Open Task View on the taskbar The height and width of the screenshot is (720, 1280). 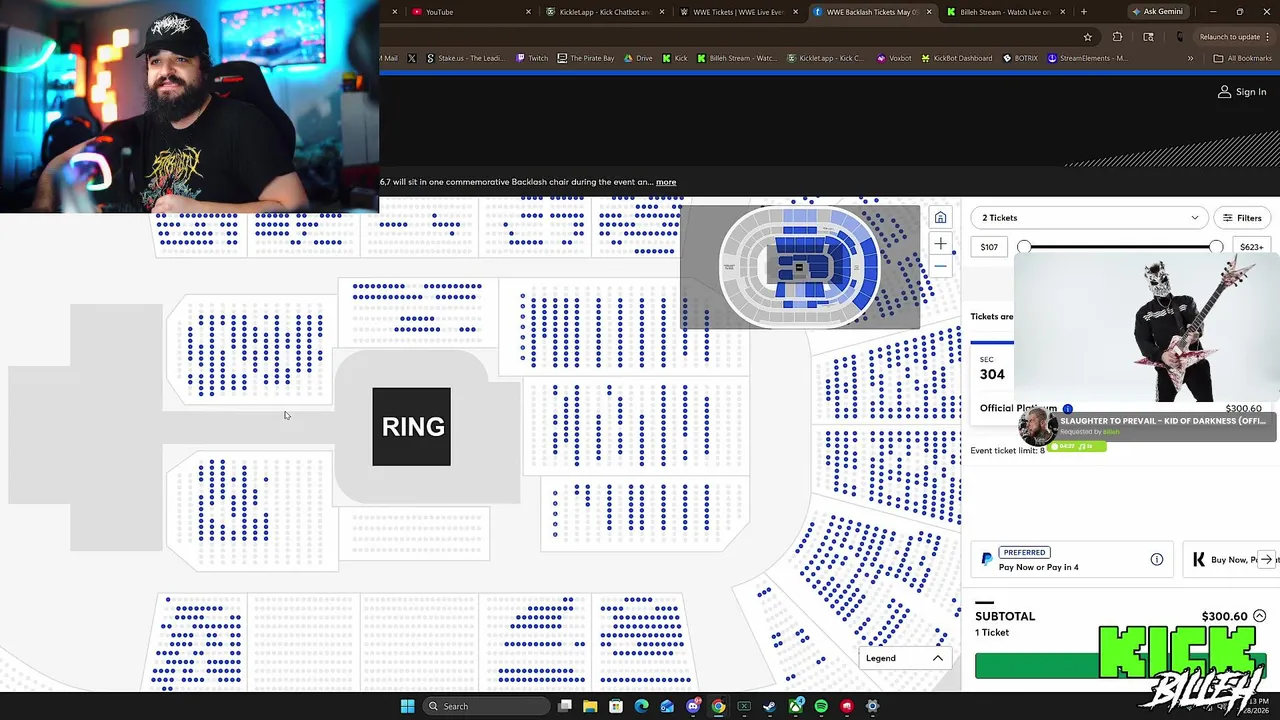click(x=565, y=706)
